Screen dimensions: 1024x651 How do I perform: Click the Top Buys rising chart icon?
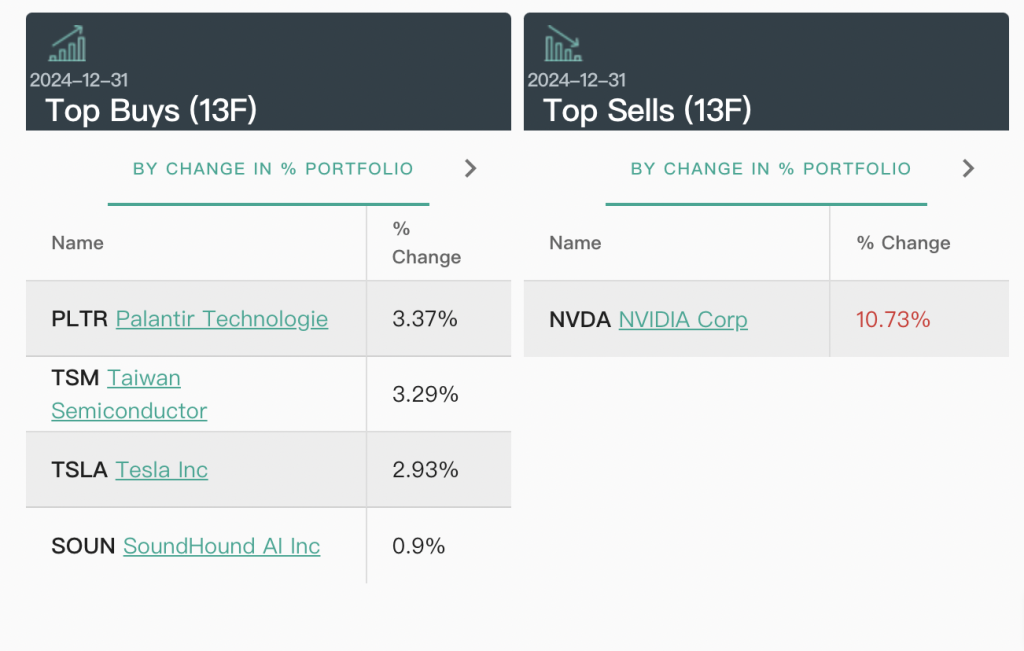[68, 45]
